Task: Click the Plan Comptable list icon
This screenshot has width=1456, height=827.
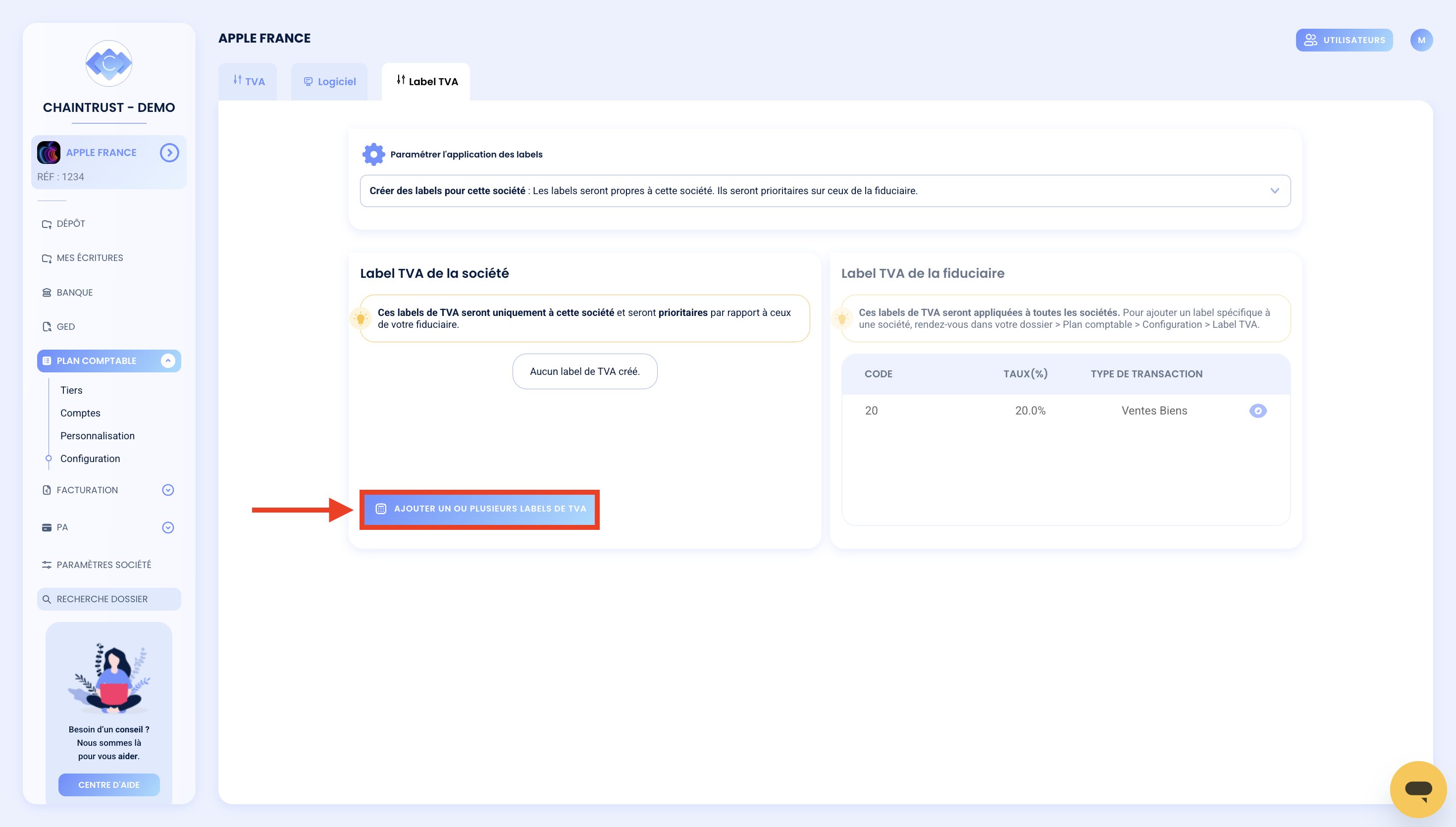Action: (47, 361)
